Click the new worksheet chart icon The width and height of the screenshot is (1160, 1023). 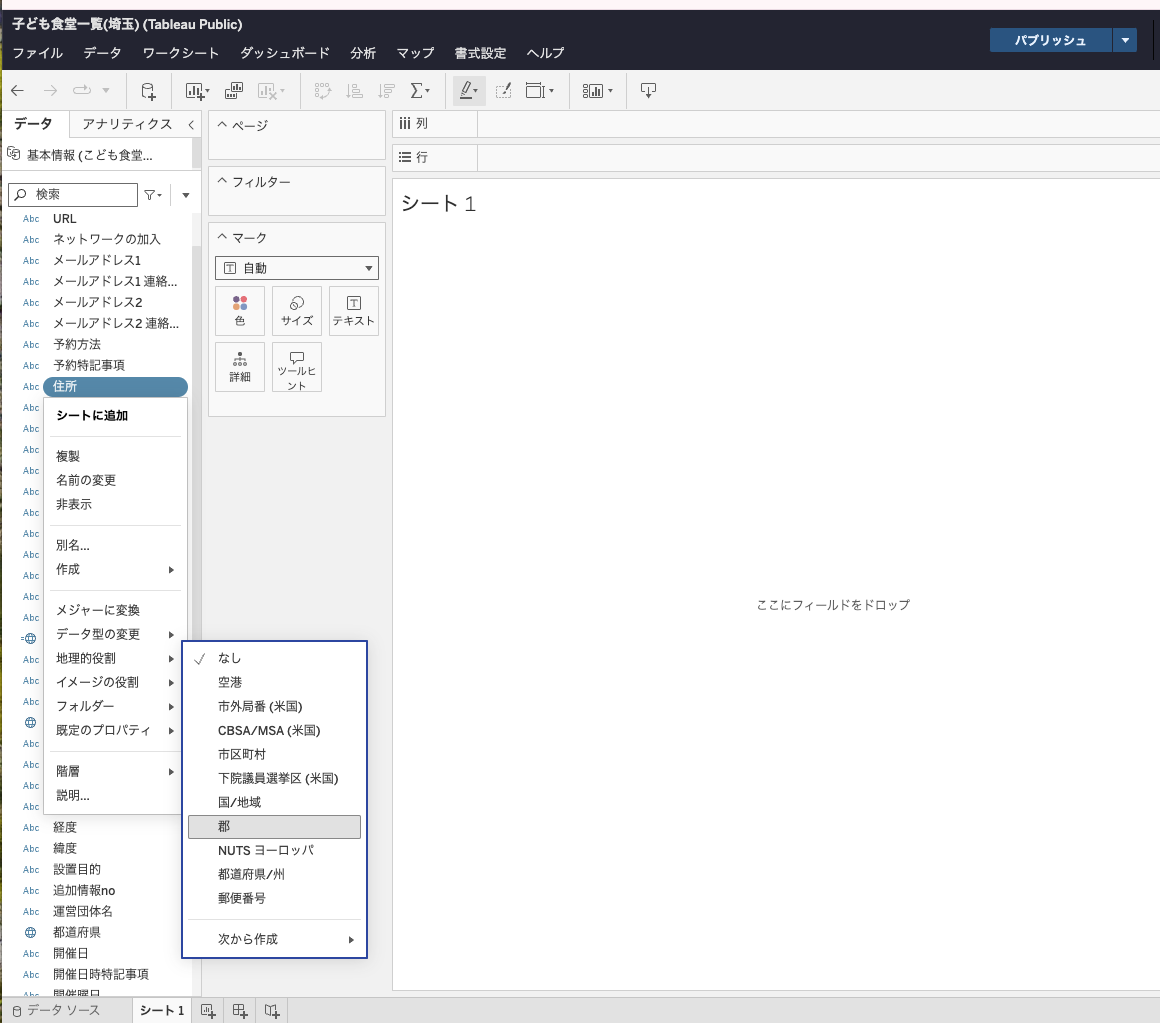coord(197,91)
